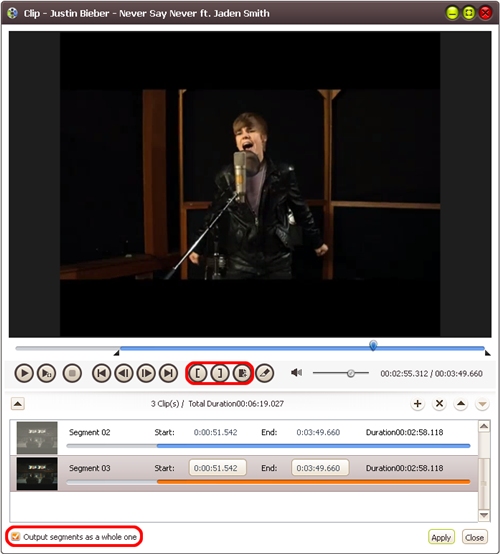Click the application icon in title bar

click(12, 13)
